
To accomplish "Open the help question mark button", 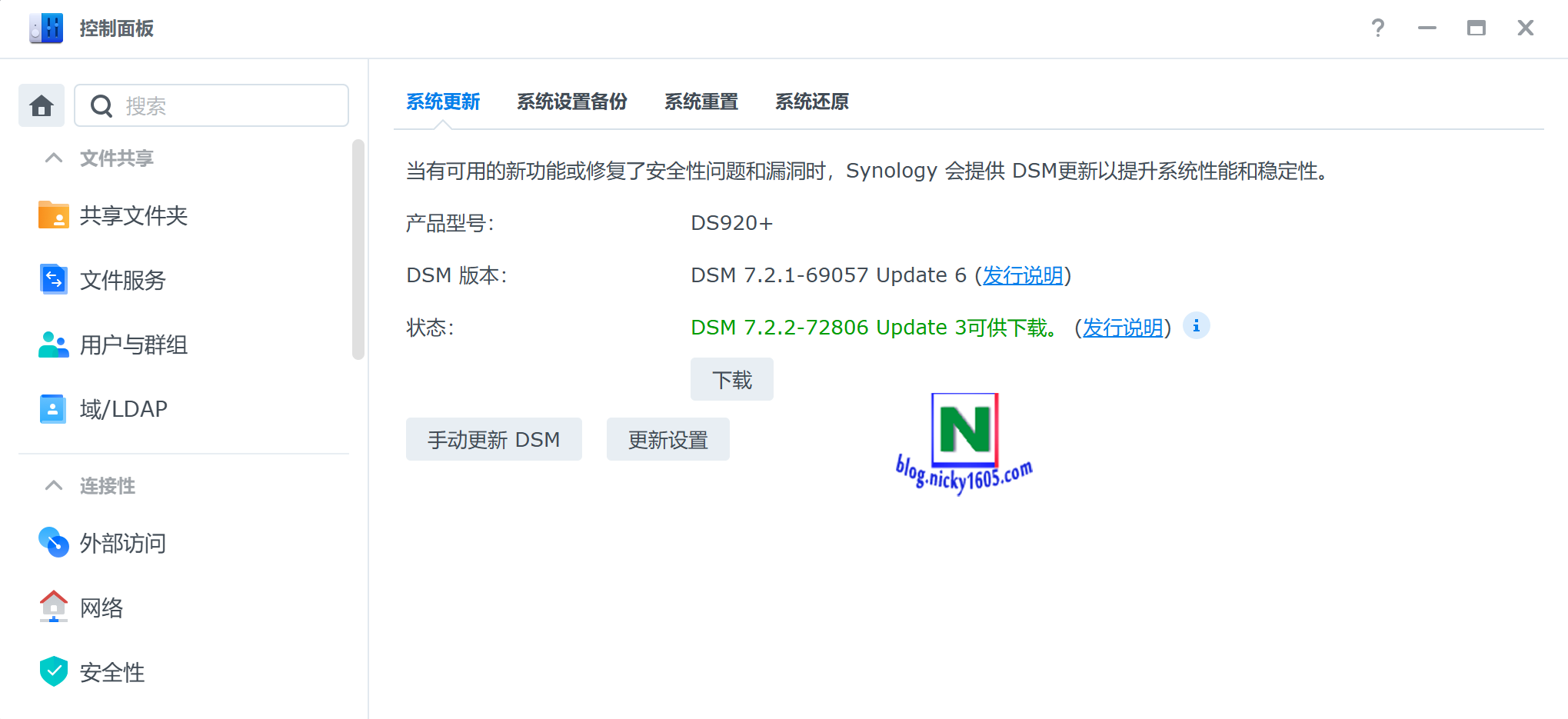I will pyautogui.click(x=1378, y=28).
